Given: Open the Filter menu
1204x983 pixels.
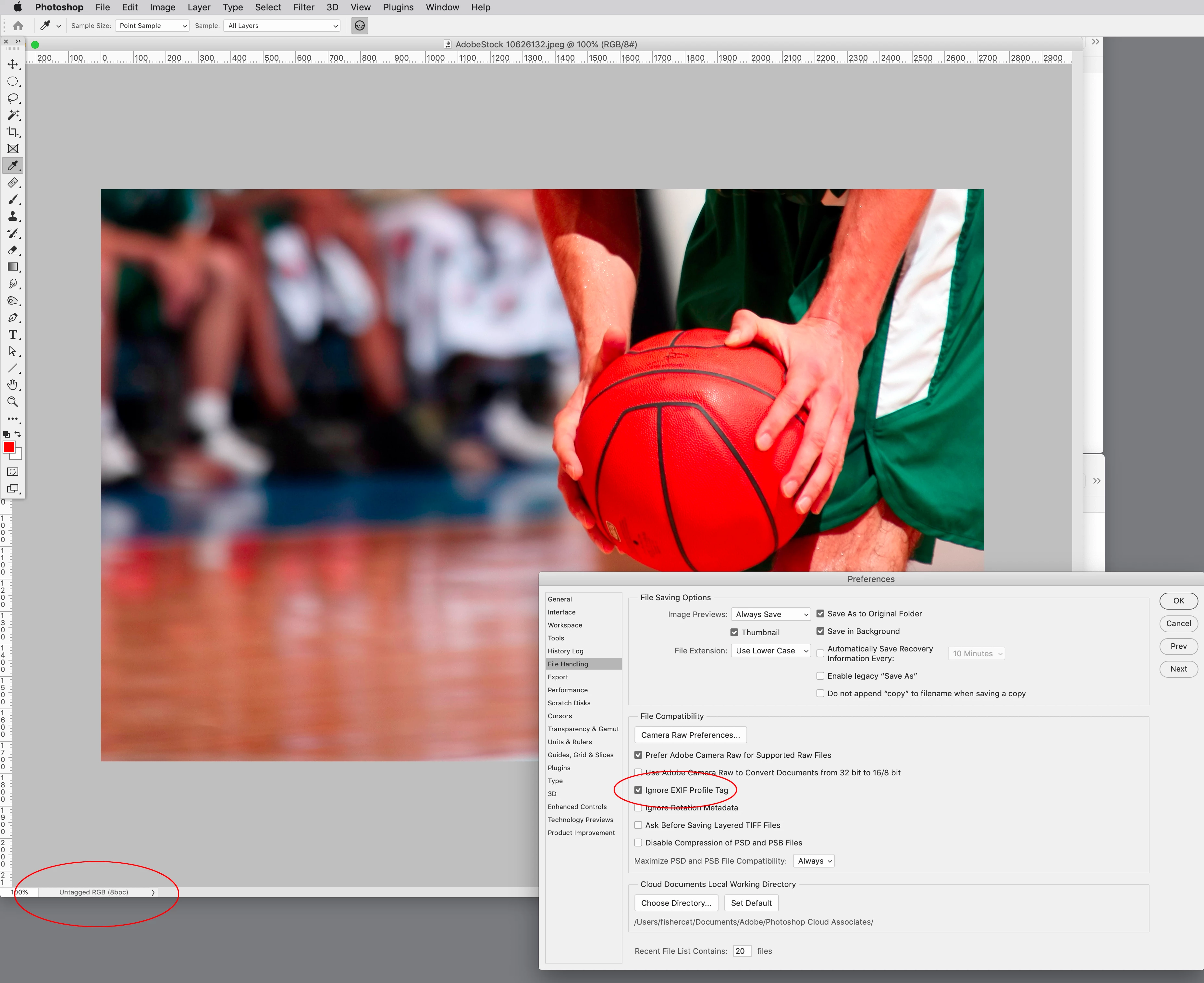Looking at the screenshot, I should pyautogui.click(x=303, y=7).
